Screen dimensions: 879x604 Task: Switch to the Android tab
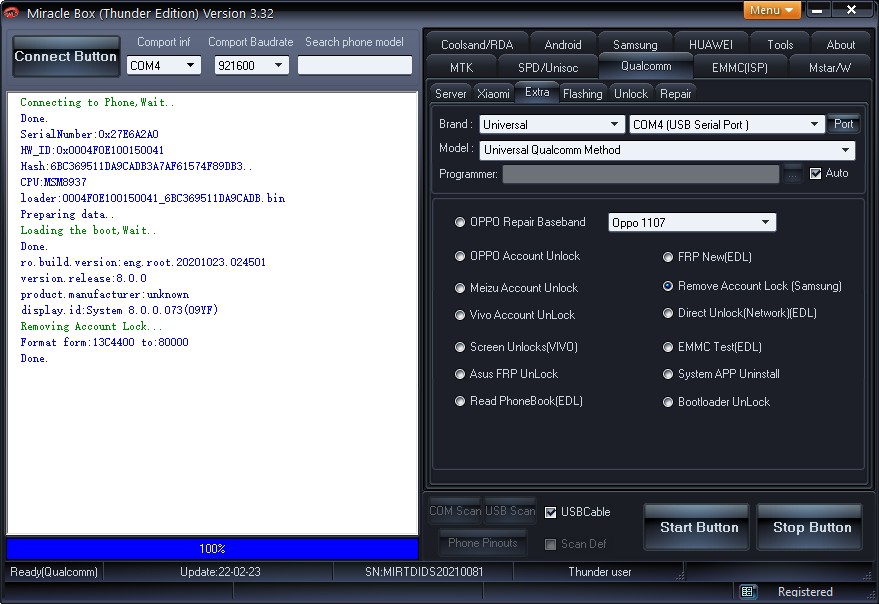point(563,44)
